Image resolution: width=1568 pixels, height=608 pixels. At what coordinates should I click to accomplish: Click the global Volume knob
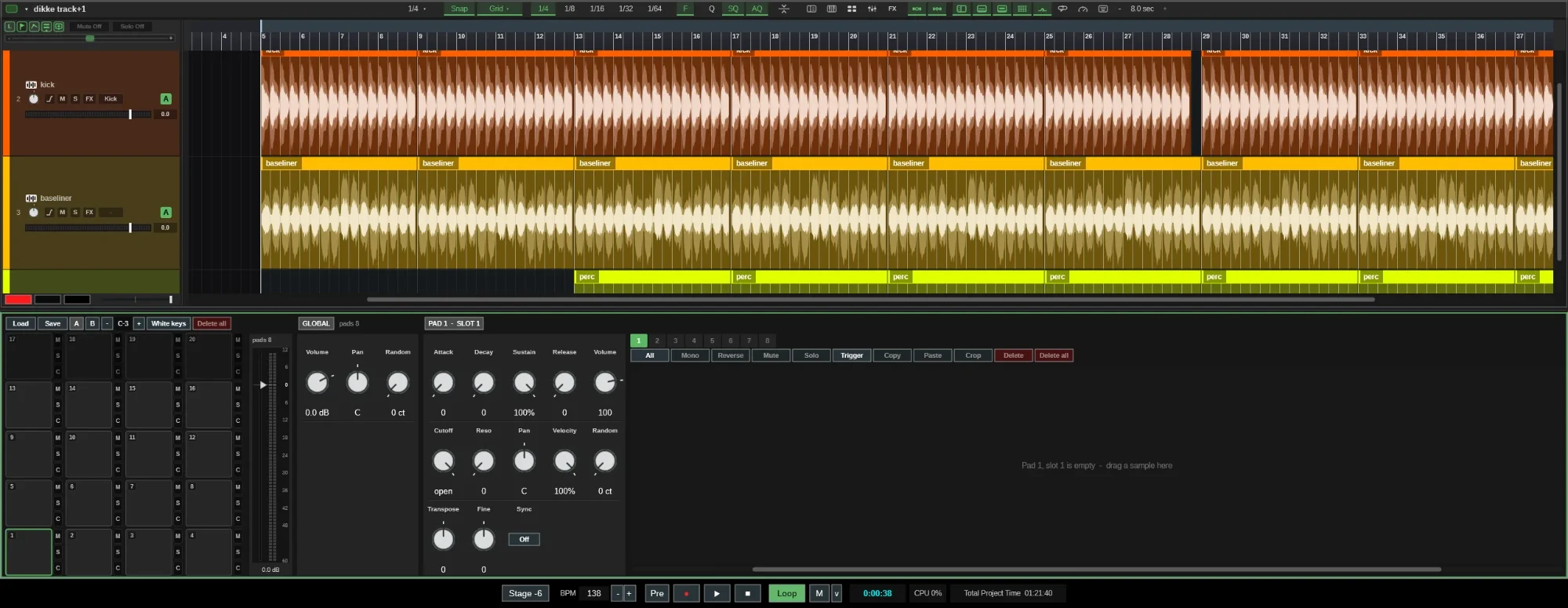pos(317,383)
